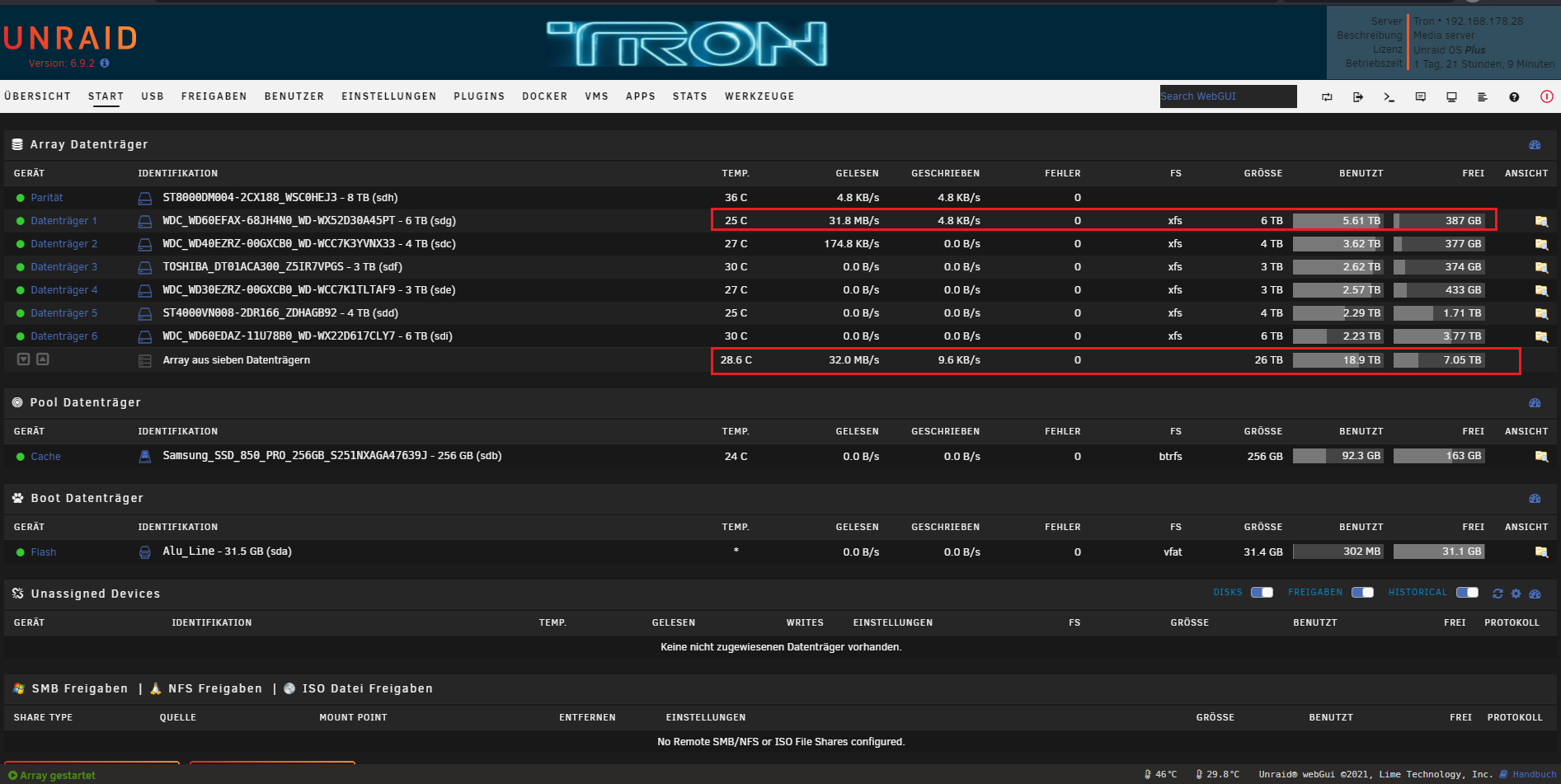Click disk log icon for Alu_Line flash

pos(145,552)
